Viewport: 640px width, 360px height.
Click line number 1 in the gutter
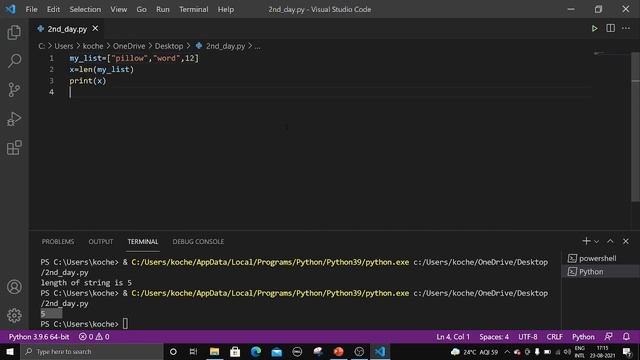[51, 58]
